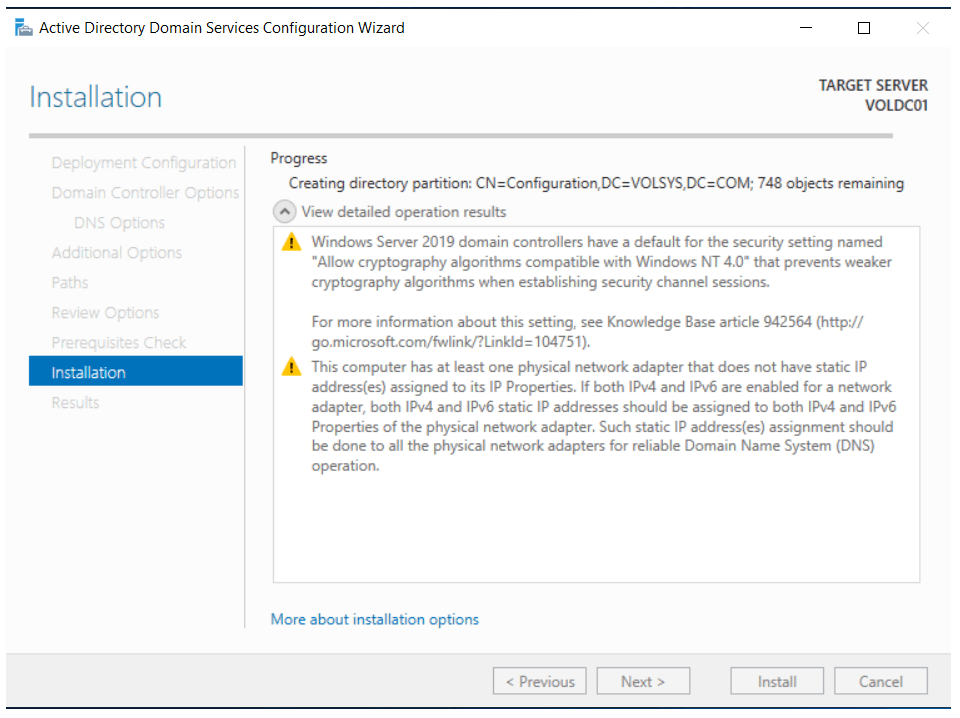Select Deployment Configuration in the sidebar

click(144, 163)
